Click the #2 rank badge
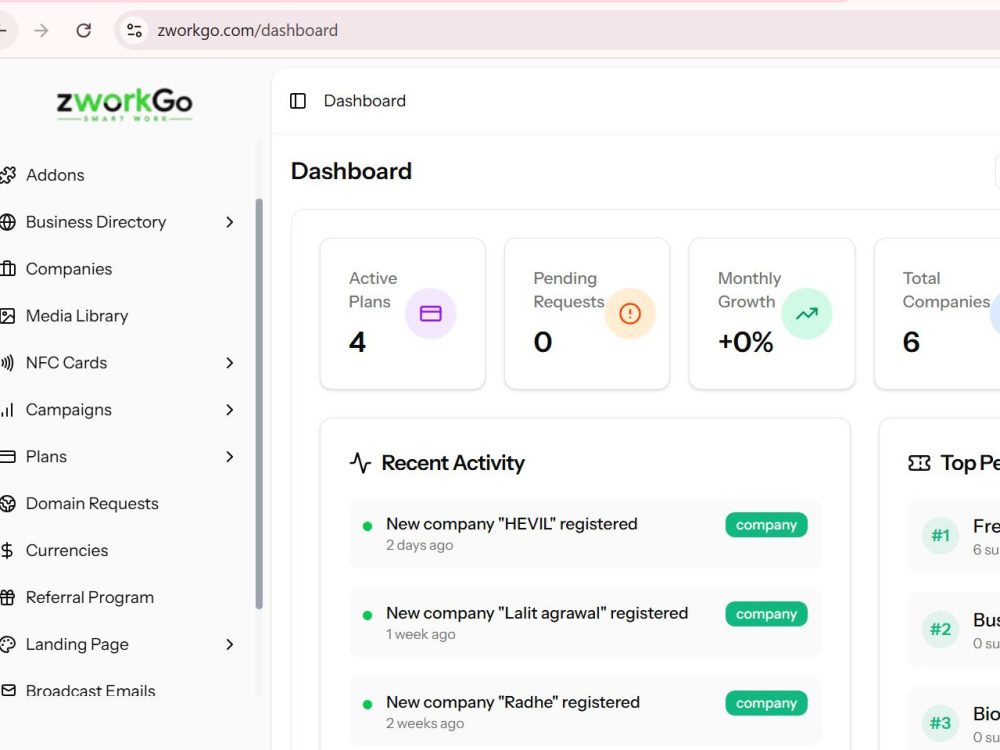1000x750 pixels. pos(940,629)
